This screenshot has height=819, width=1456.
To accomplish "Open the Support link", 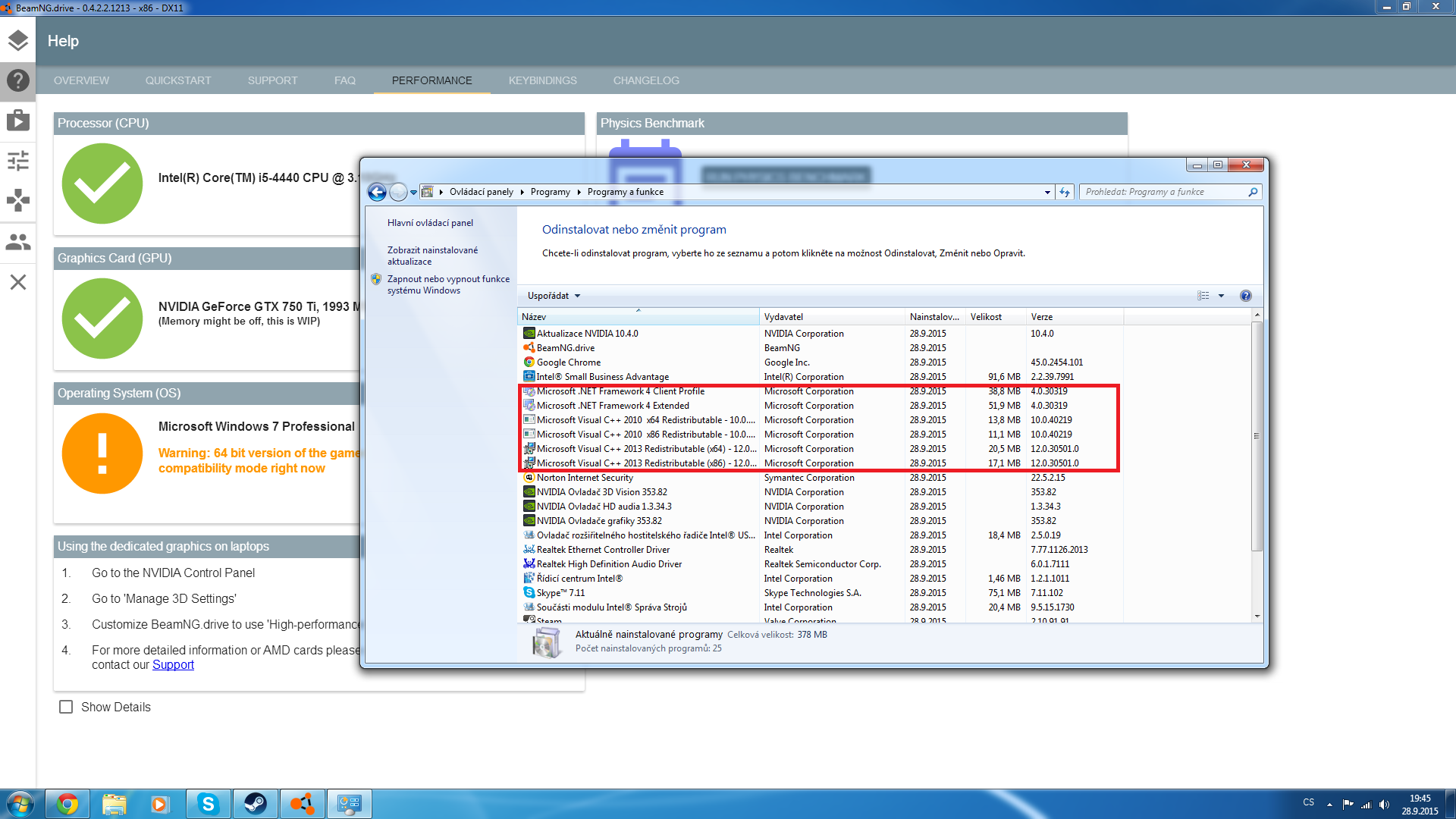I will [173, 665].
